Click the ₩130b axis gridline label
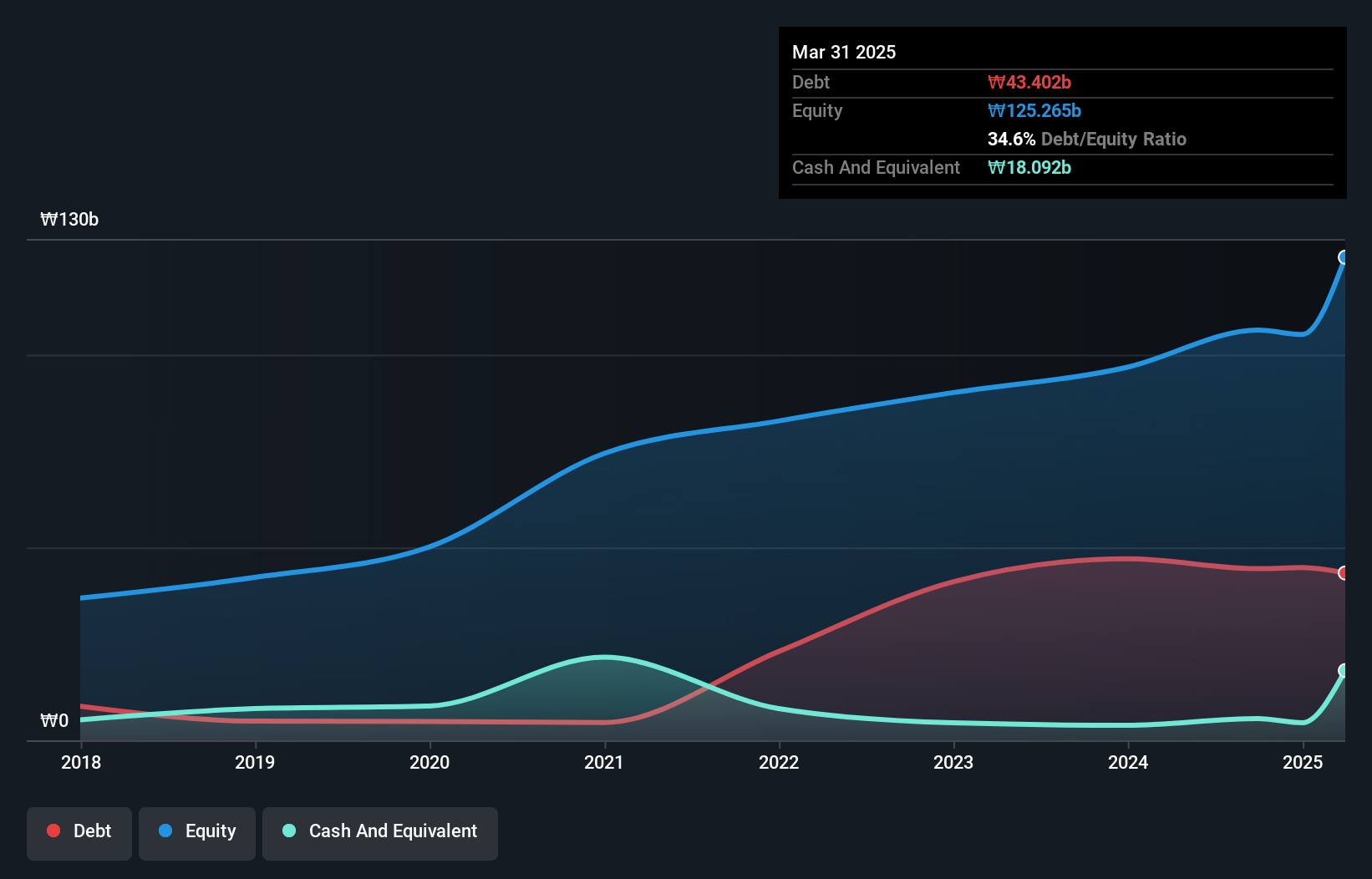The image size is (1372, 879). pyautogui.click(x=70, y=220)
